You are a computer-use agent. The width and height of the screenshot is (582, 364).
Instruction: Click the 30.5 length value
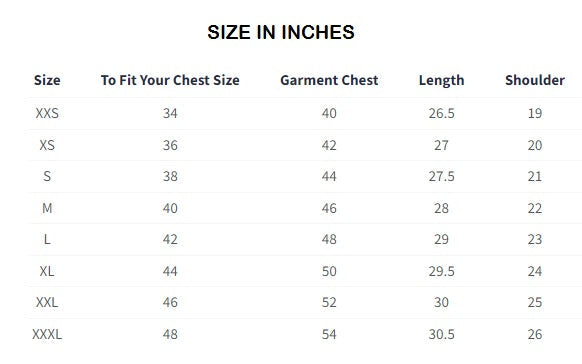441,334
